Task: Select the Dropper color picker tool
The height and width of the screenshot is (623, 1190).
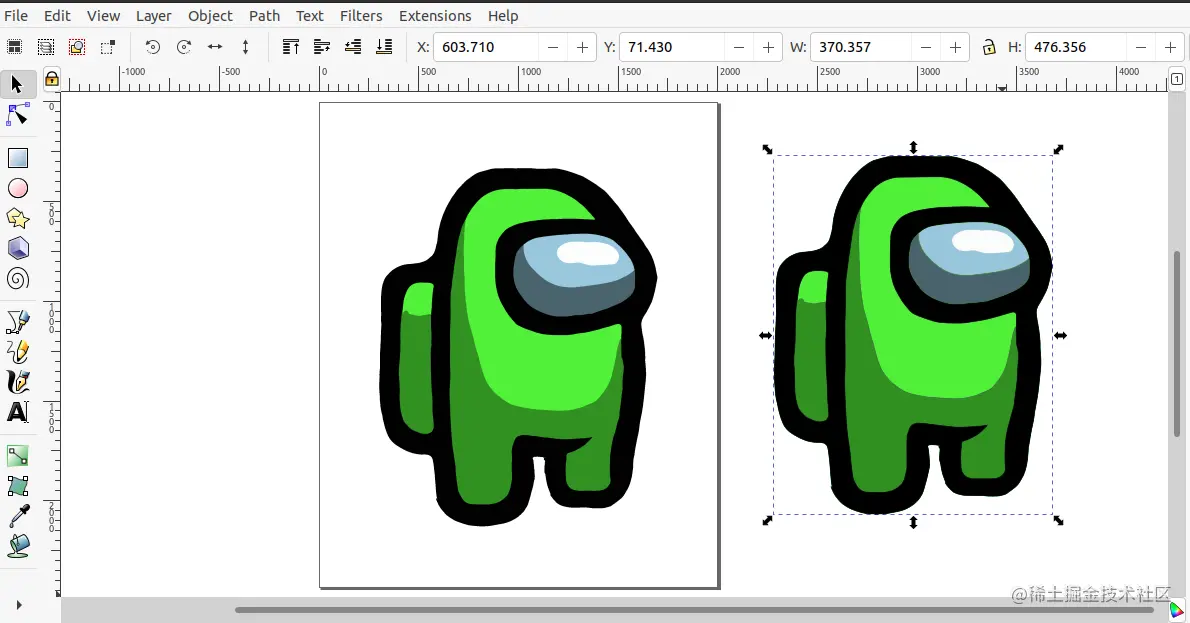Action: tap(18, 516)
